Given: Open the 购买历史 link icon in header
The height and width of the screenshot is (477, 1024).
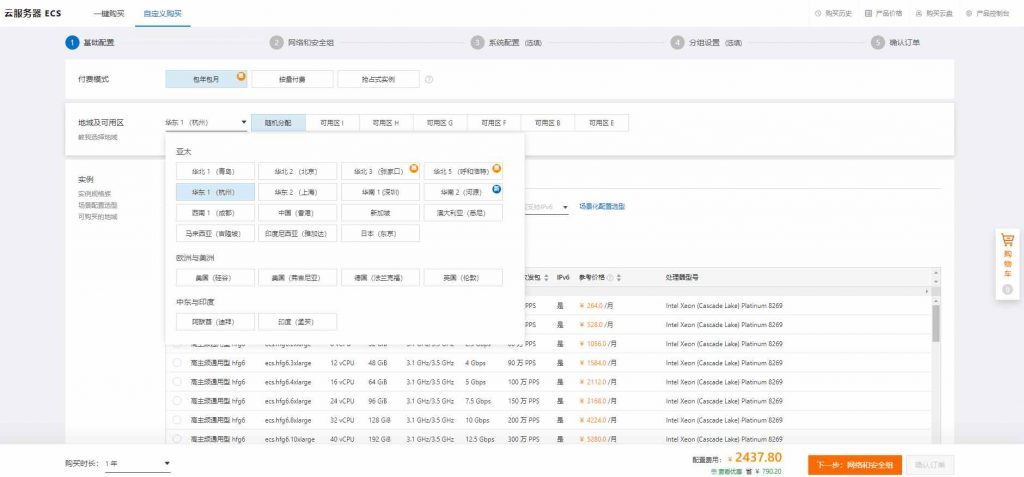Looking at the screenshot, I should click(818, 13).
